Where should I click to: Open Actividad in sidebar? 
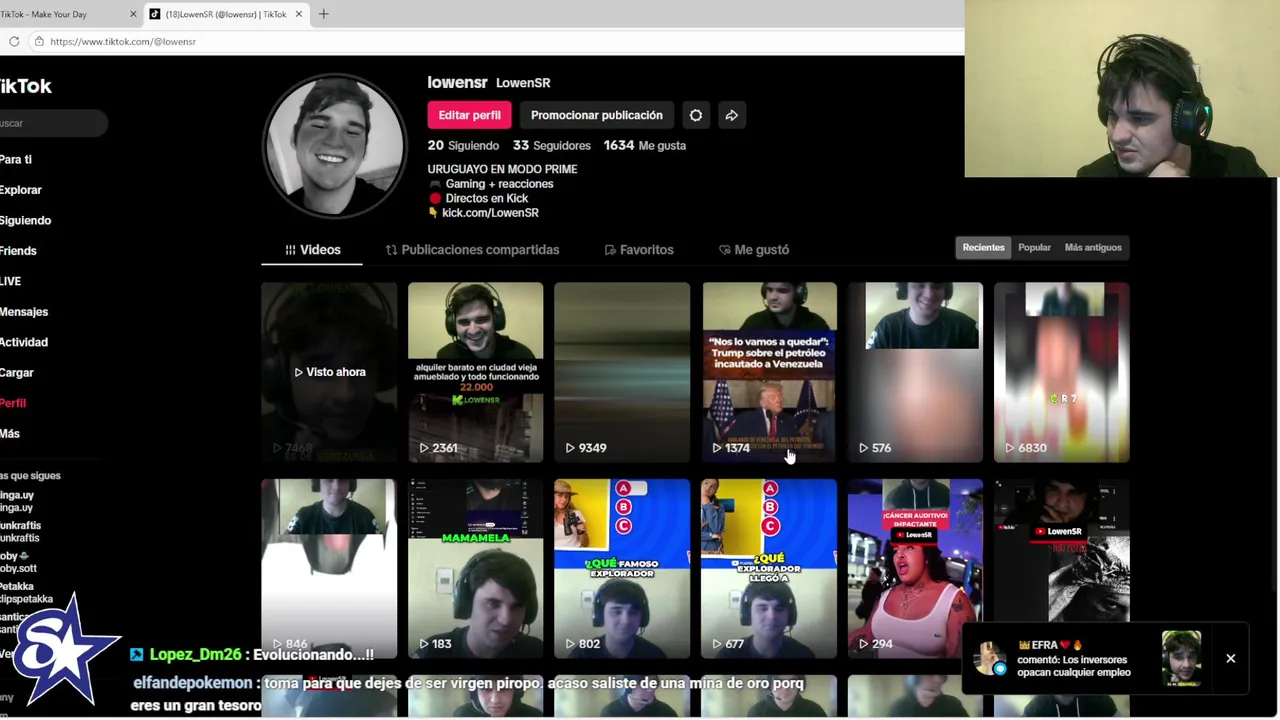pos(24,342)
